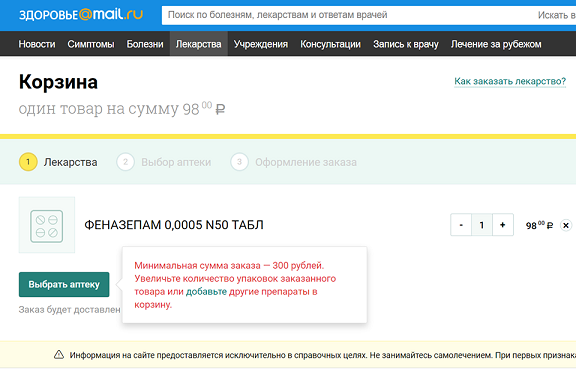Open the Симптомы section
This screenshot has height=374, width=576.
click(91, 44)
